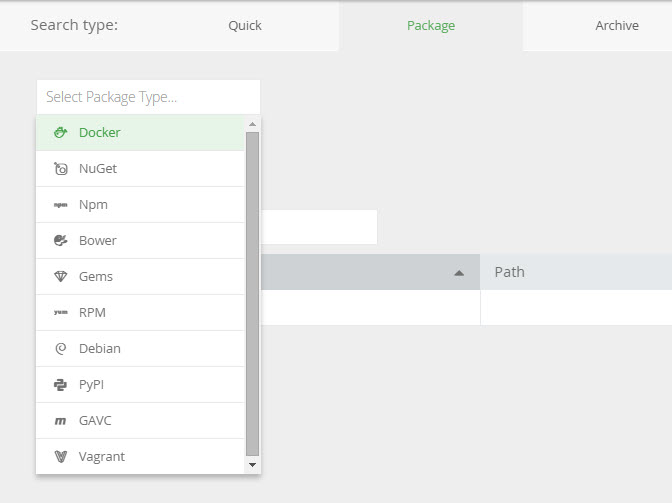The image size is (672, 503).
Task: Click the Npm logo icon
Action: pos(60,204)
